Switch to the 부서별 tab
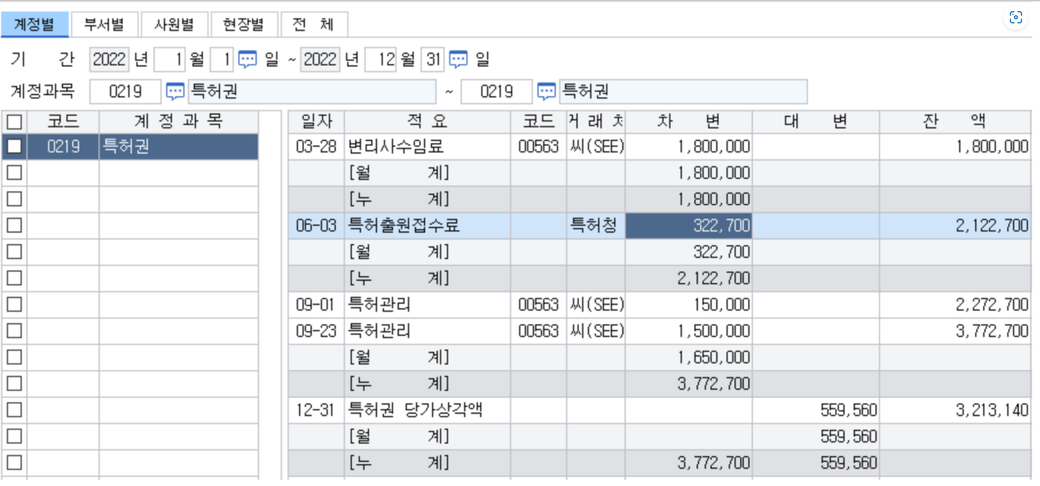 pyautogui.click(x=104, y=24)
